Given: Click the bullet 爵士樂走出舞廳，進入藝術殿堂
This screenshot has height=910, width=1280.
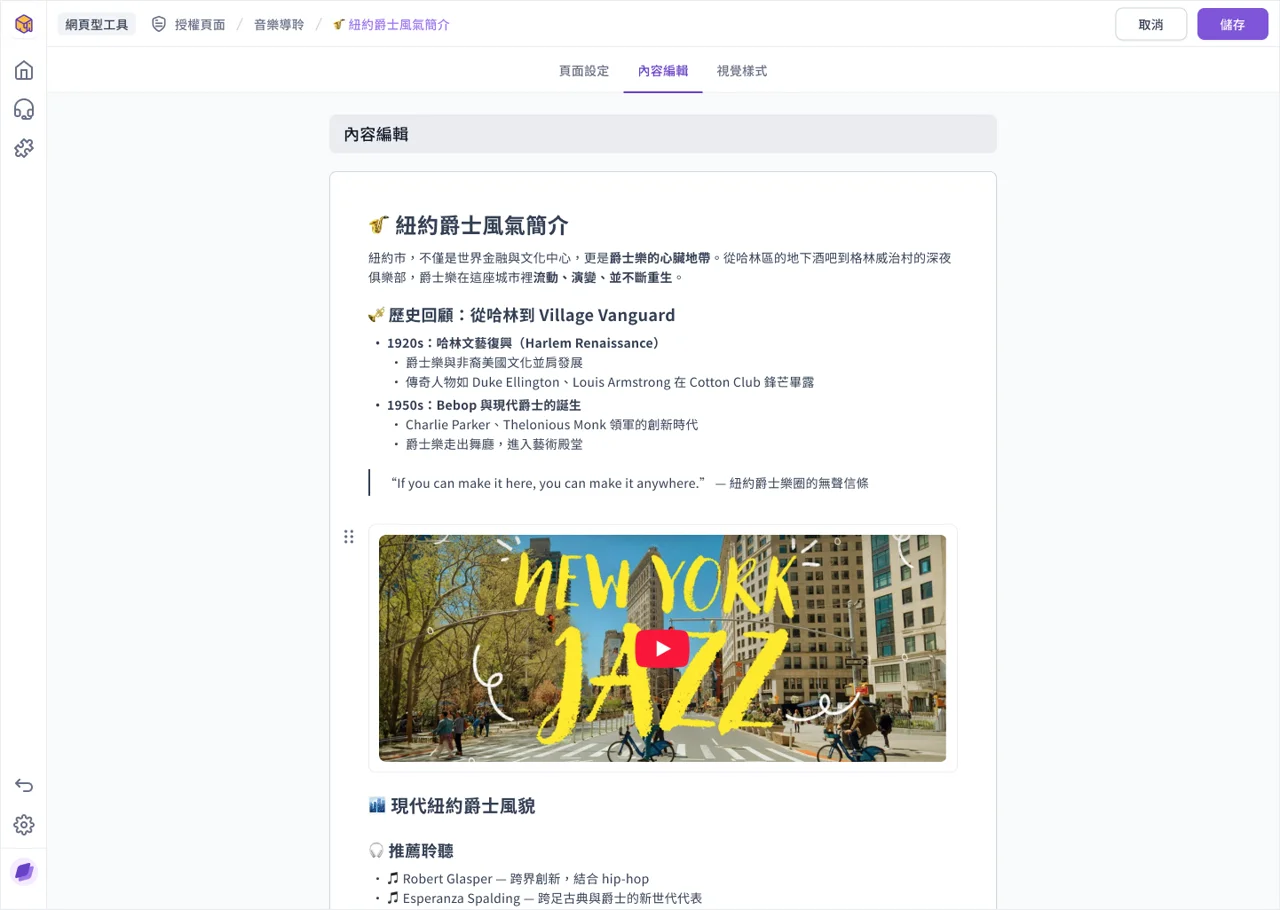Looking at the screenshot, I should tap(494, 444).
